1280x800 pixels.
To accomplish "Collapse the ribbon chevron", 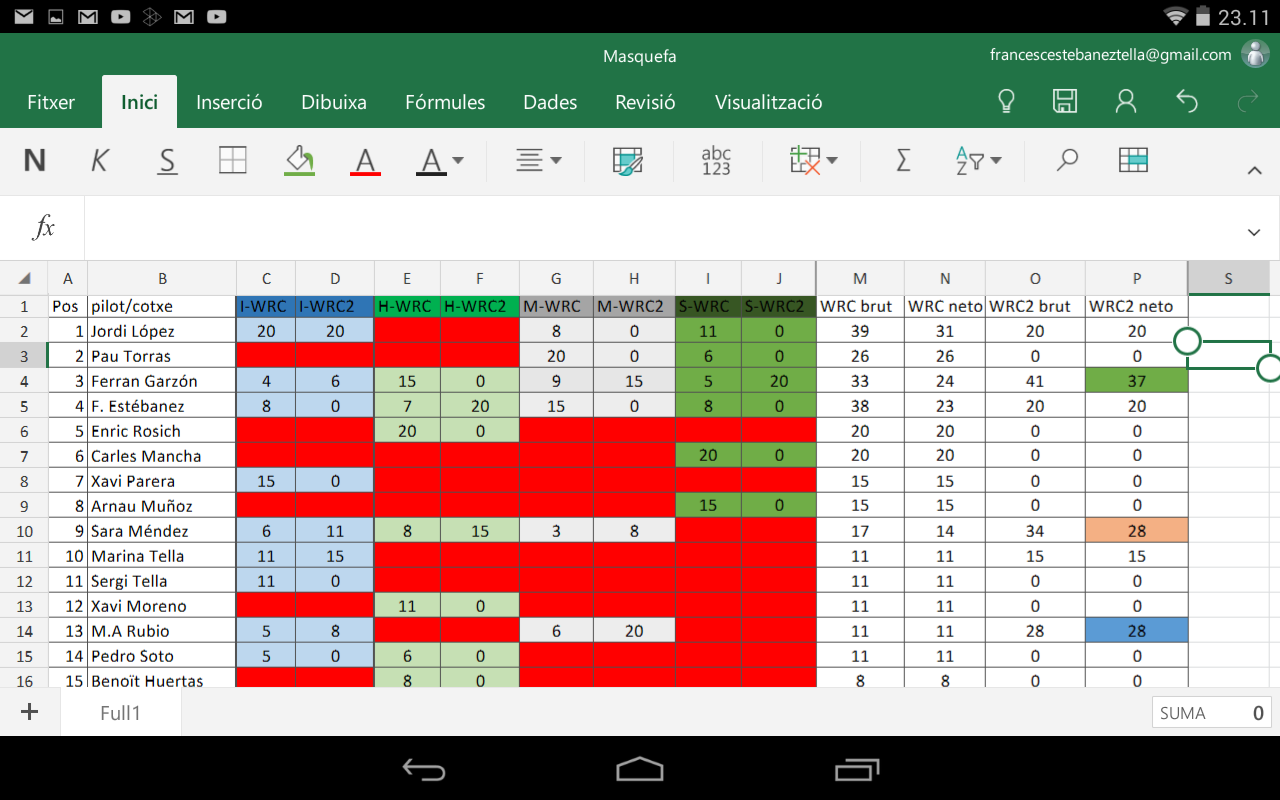I will point(1254,171).
